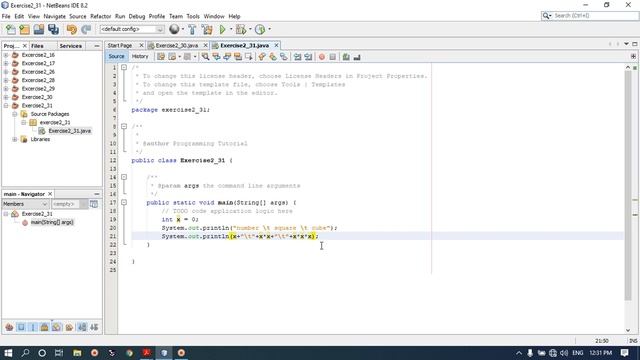Viewport: 640px width, 360px height.
Task: Minimize the Navigator panel
Action: pos(97,194)
